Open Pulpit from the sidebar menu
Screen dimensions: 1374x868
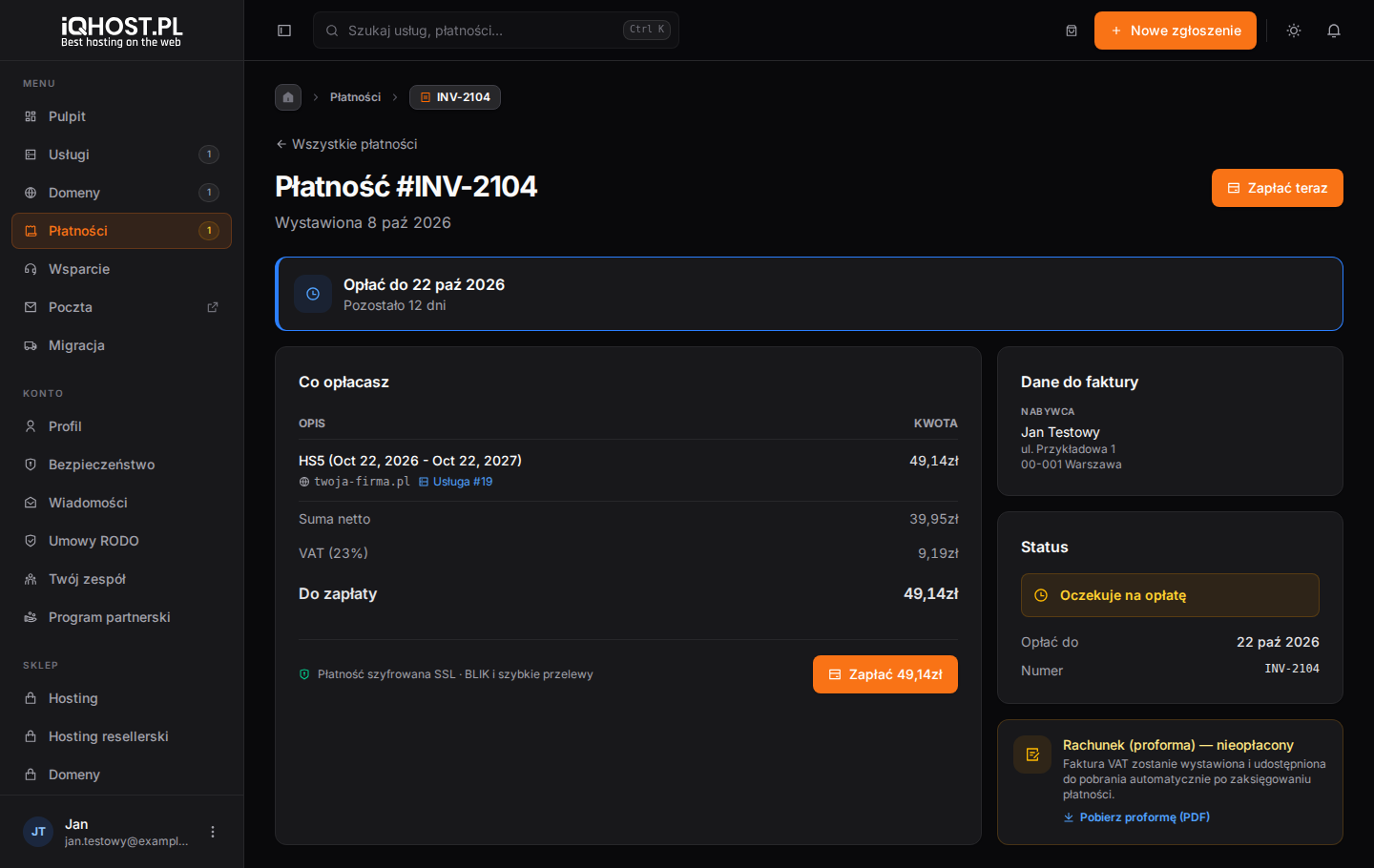121,116
